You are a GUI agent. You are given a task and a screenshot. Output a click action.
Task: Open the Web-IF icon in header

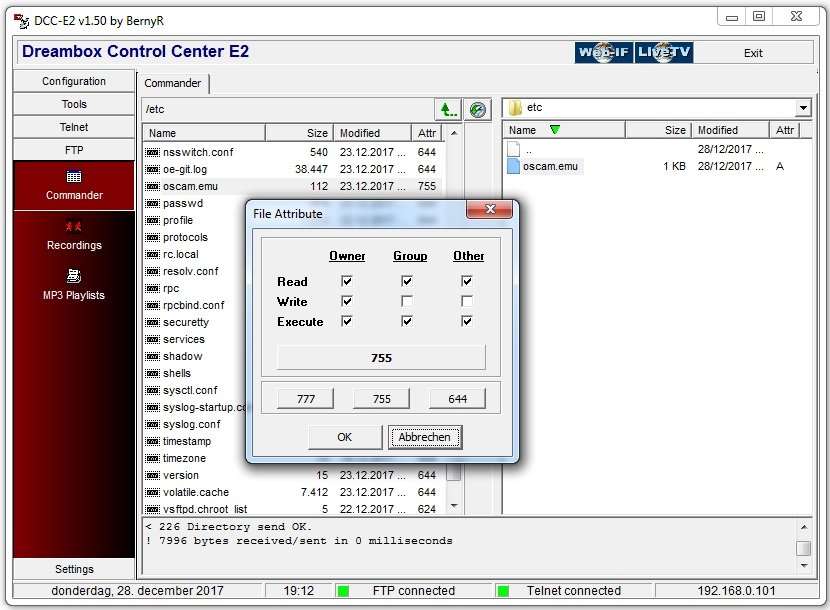pos(604,52)
